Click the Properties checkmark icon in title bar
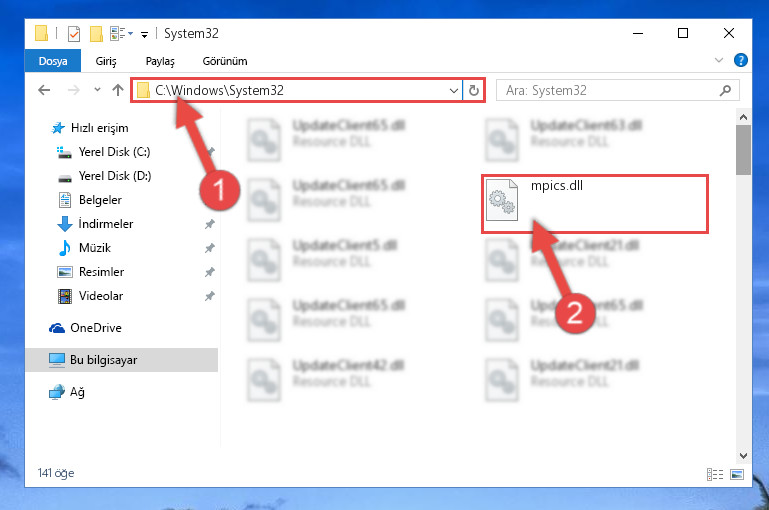This screenshot has height=510, width=769. point(74,33)
